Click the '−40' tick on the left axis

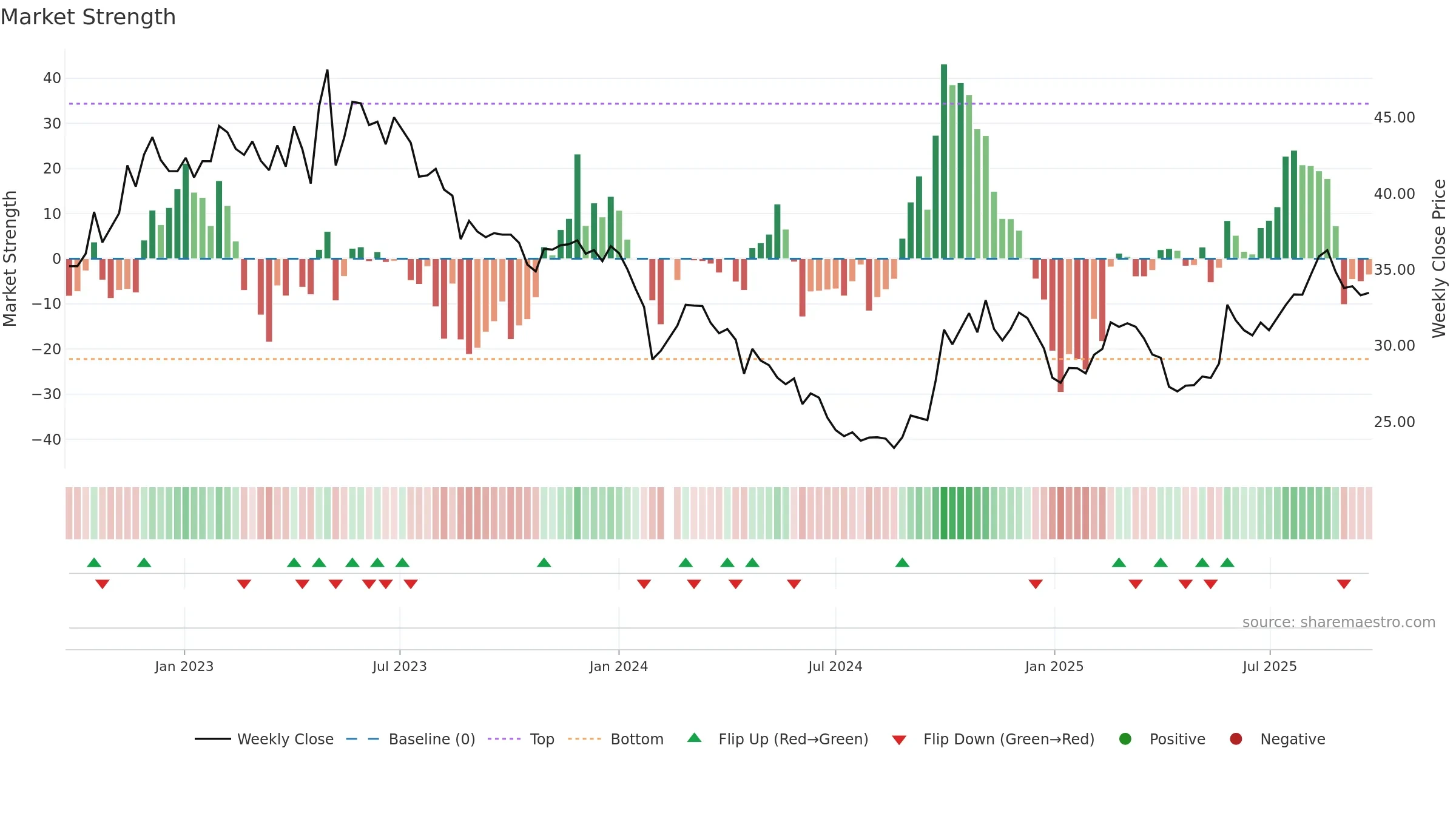pyautogui.click(x=47, y=439)
